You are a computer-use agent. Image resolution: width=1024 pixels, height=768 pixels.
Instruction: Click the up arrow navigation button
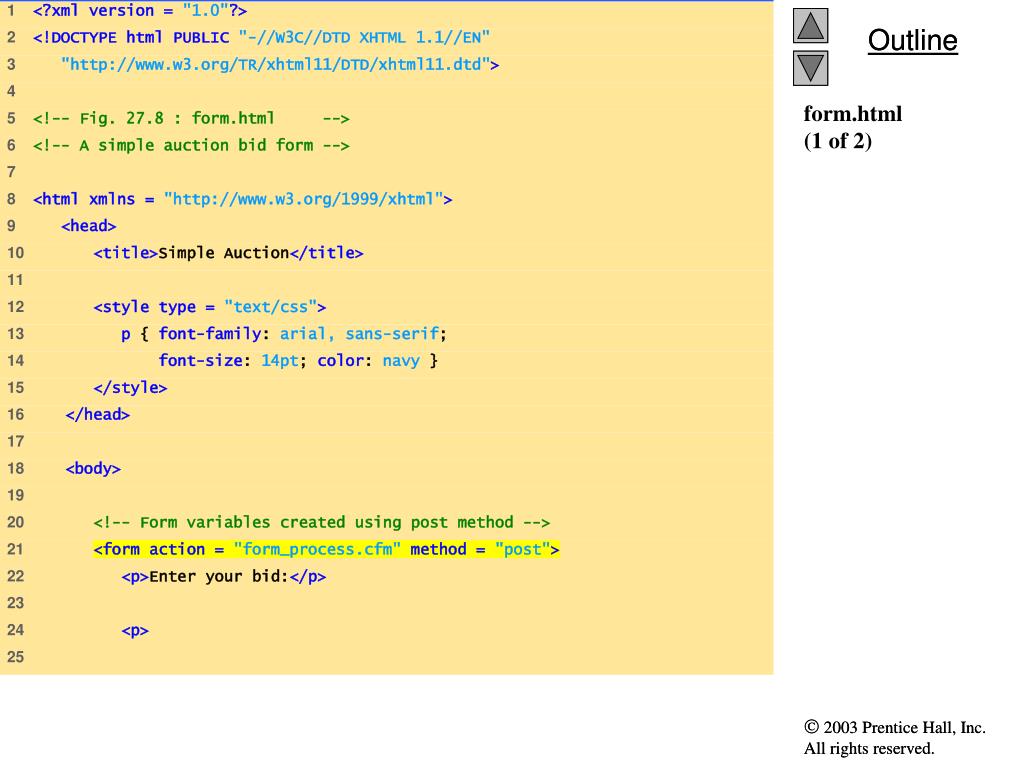810,26
